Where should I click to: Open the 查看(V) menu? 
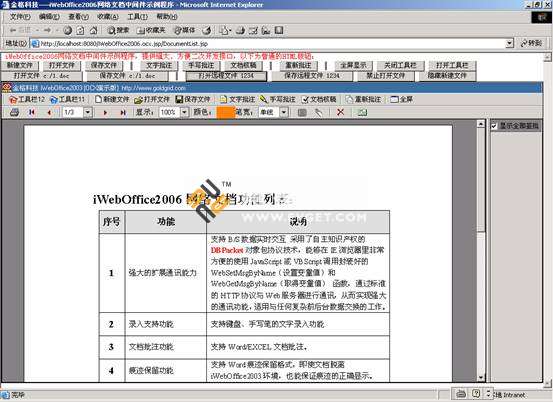pyautogui.click(x=78, y=17)
